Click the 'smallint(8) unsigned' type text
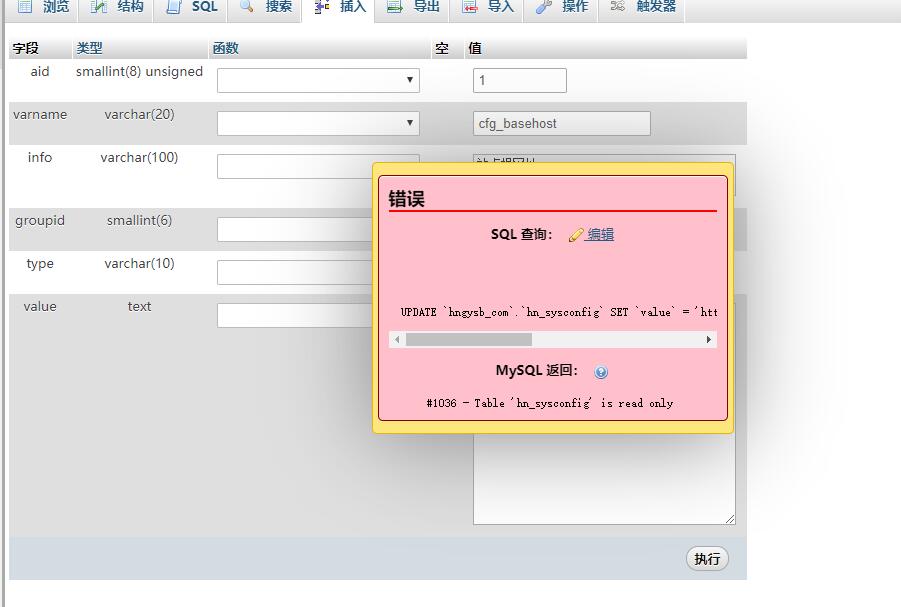 coord(140,71)
